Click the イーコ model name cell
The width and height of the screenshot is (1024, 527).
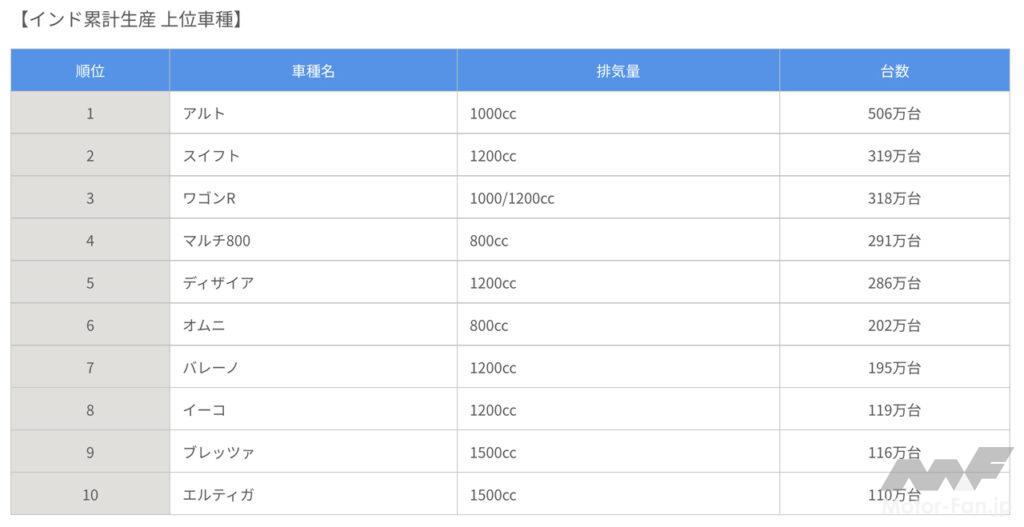pos(204,410)
